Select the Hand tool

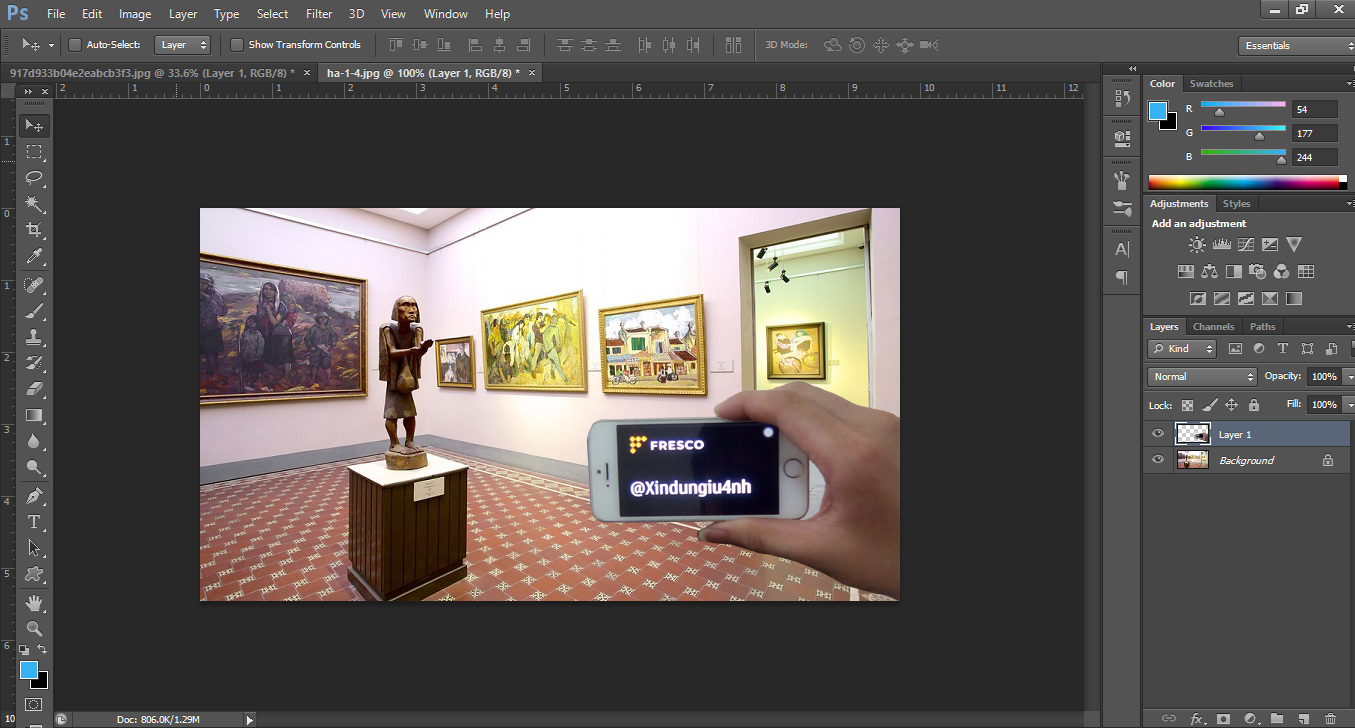pos(34,602)
